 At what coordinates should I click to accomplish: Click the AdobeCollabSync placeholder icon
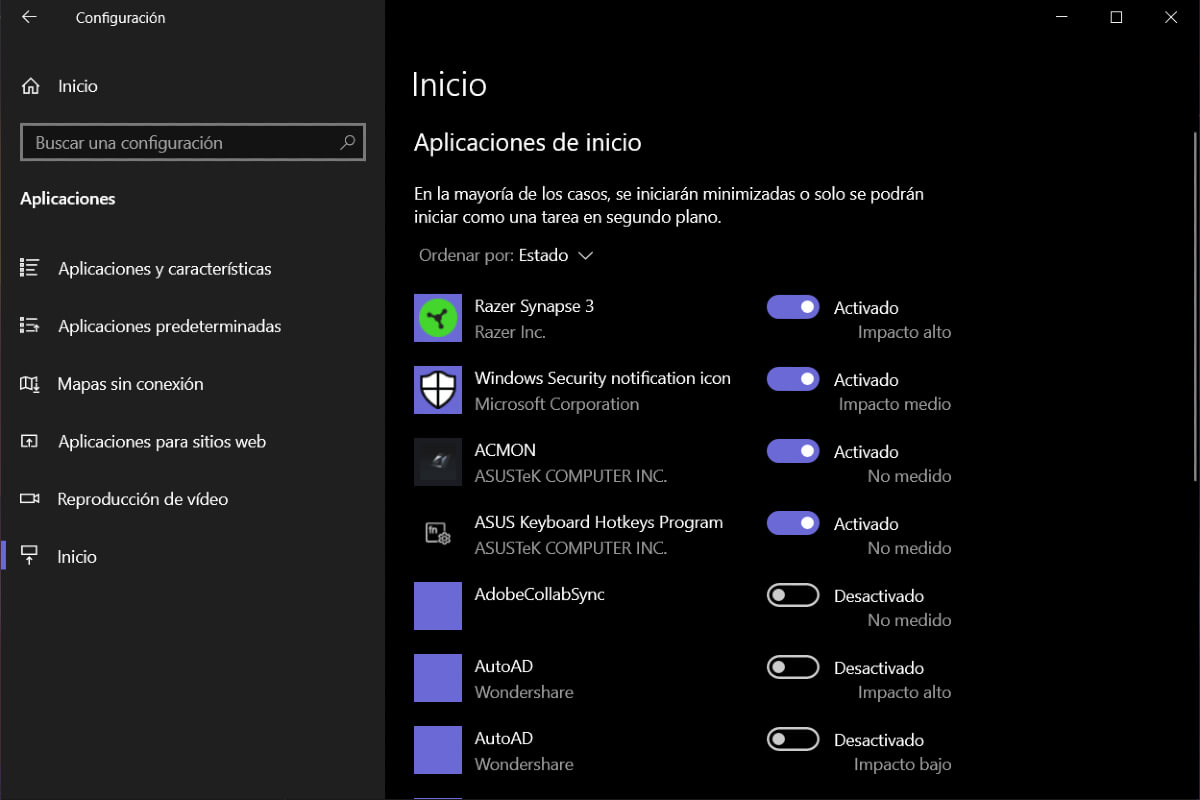(438, 606)
